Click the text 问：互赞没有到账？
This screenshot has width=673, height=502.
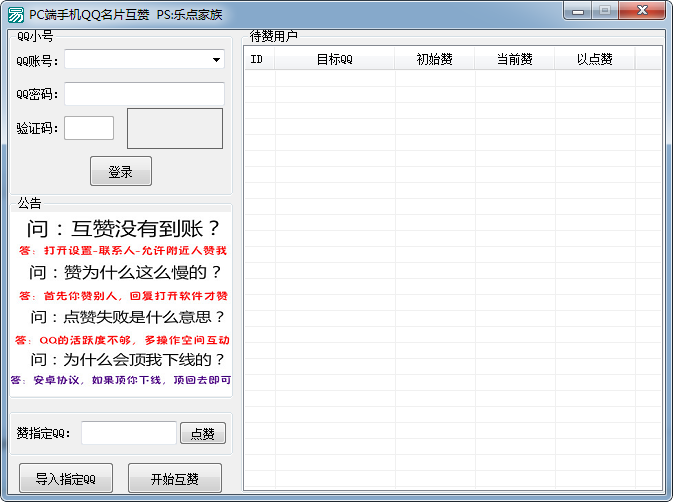click(124, 229)
